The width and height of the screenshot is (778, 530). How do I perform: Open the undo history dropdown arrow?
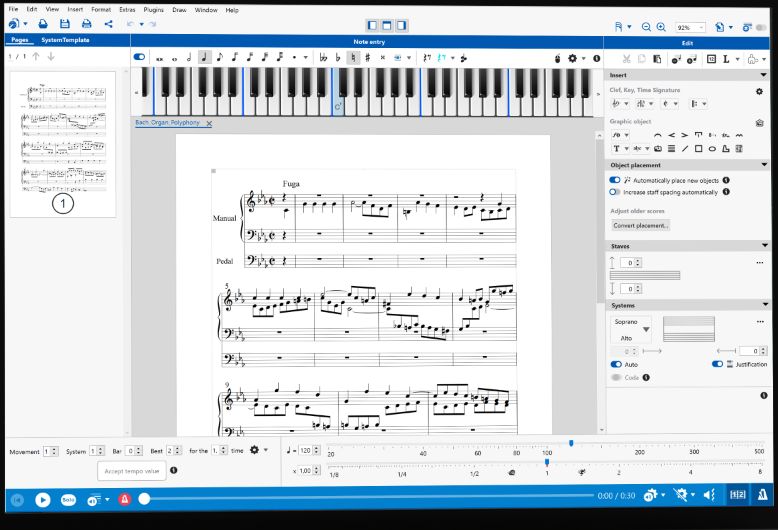[141, 24]
